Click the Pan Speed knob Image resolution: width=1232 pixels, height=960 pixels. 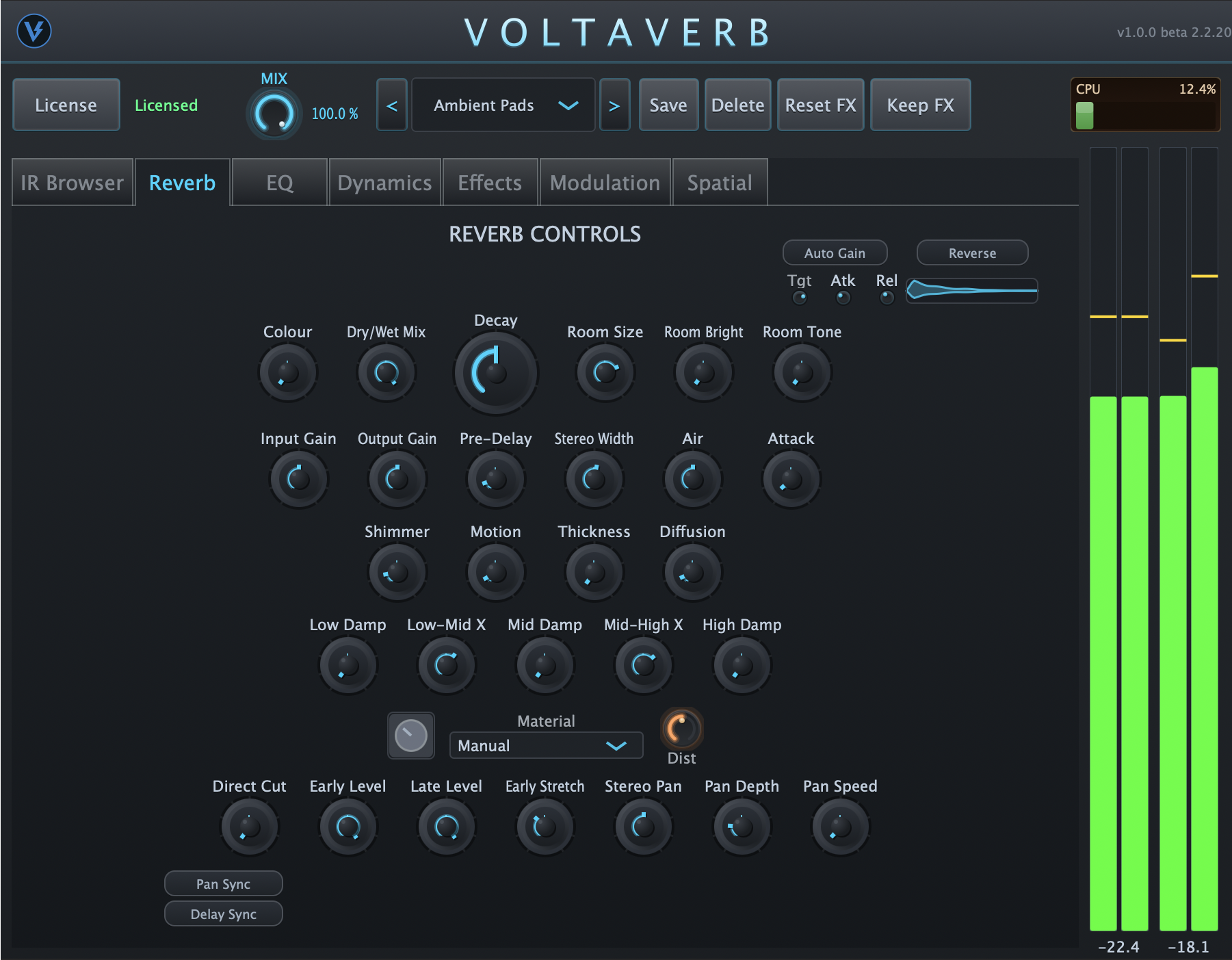[x=841, y=827]
